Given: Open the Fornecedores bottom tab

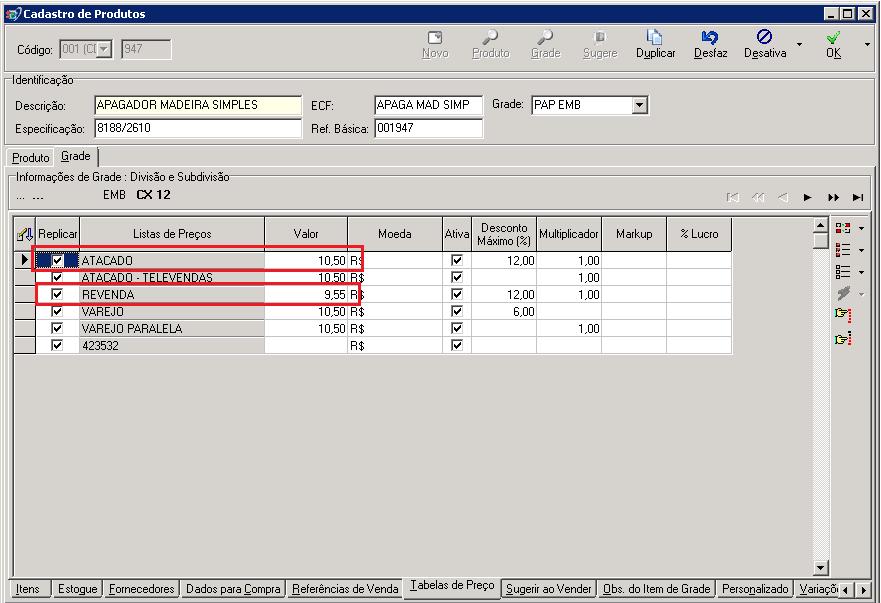Looking at the screenshot, I should [142, 589].
